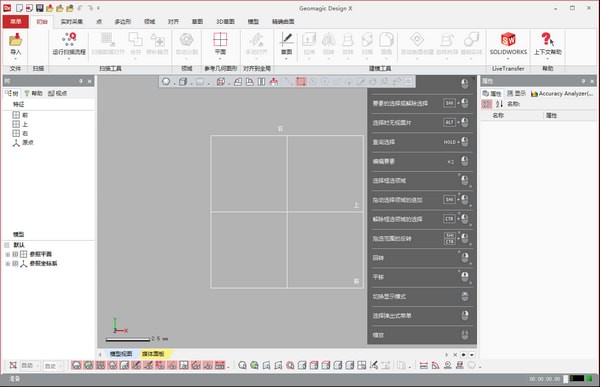Open the dropdown arrow under 导入
Screen dimensions: 600x387
(x=16, y=59)
